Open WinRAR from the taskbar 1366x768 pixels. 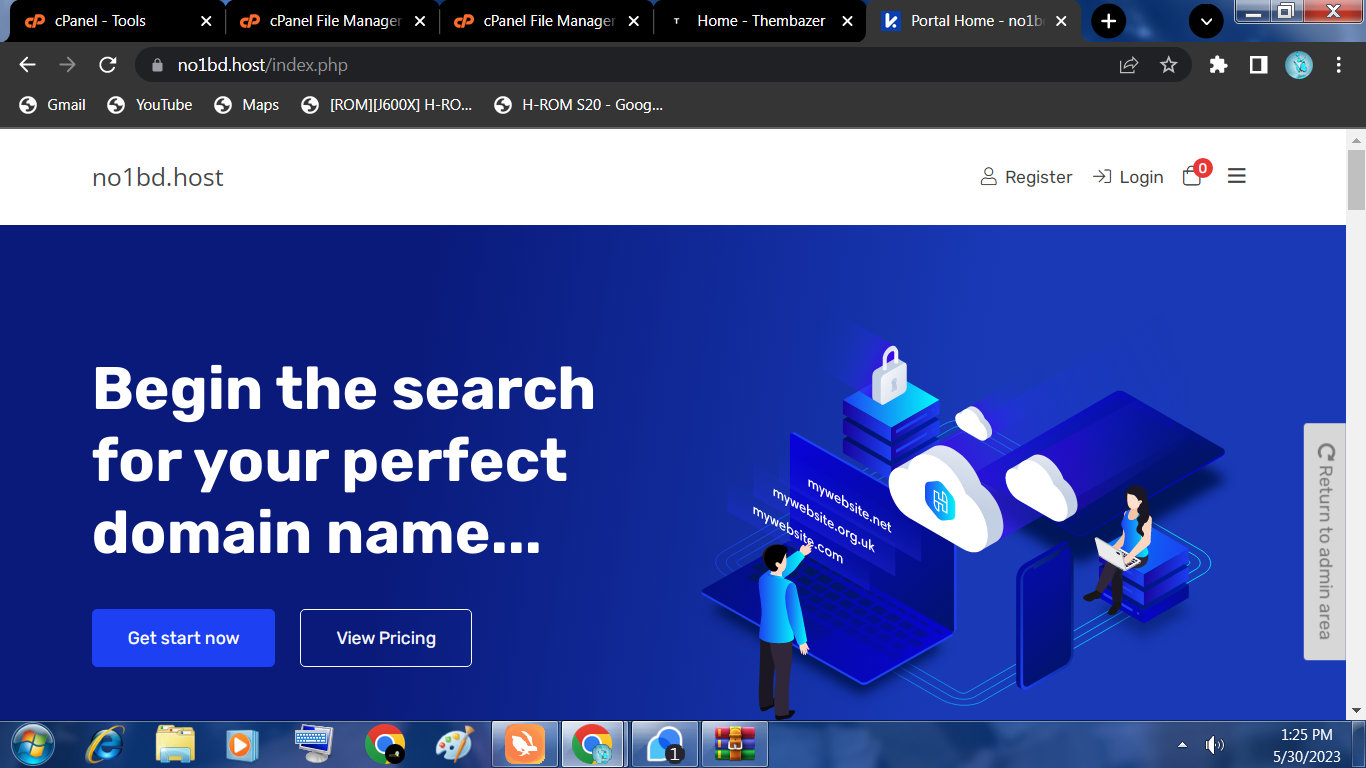[734, 745]
